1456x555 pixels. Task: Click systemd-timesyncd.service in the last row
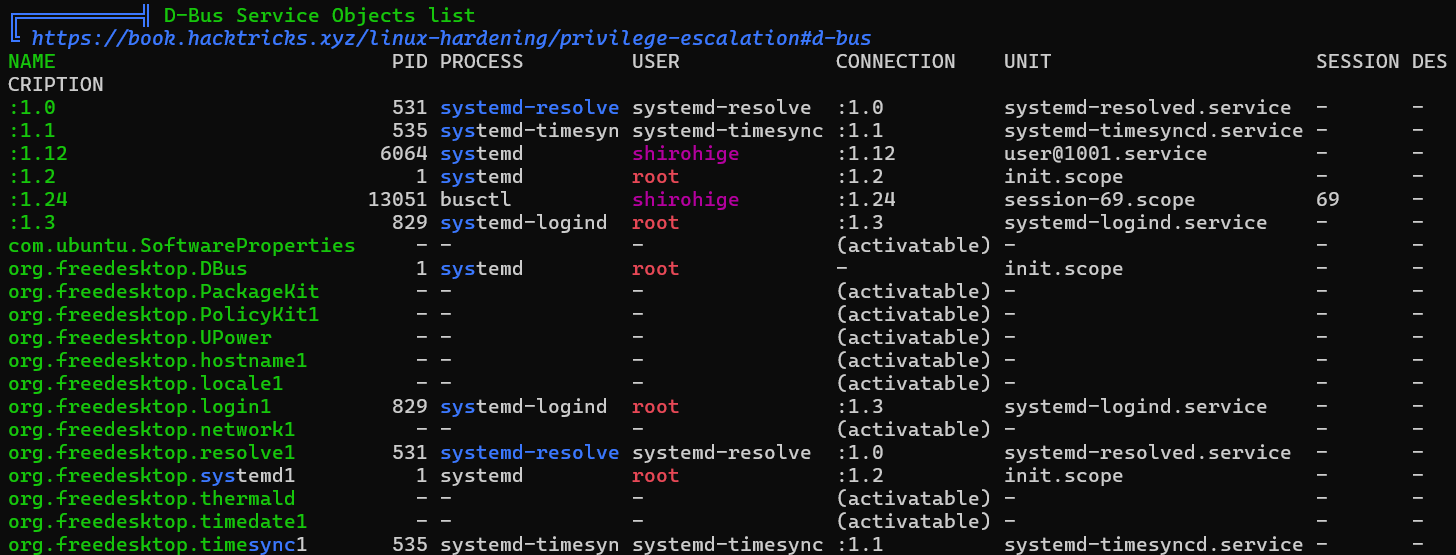tap(1154, 544)
